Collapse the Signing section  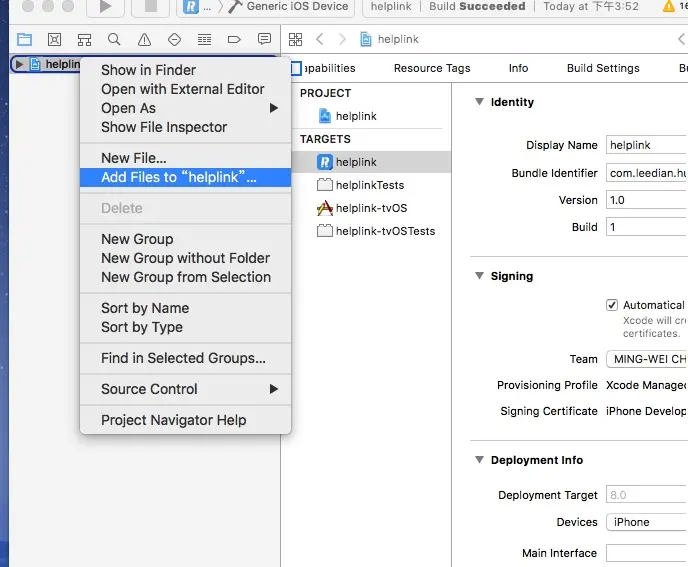[480, 276]
